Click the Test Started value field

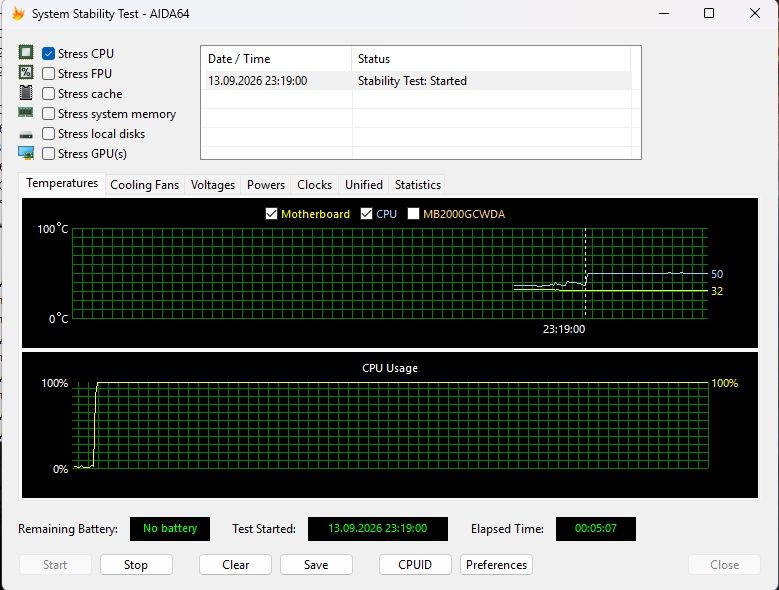pyautogui.click(x=378, y=528)
